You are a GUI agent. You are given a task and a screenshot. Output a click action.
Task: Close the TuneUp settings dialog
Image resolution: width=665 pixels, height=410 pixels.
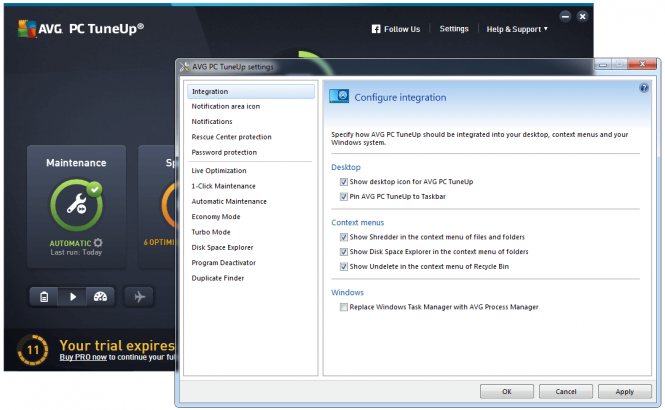pos(642,64)
